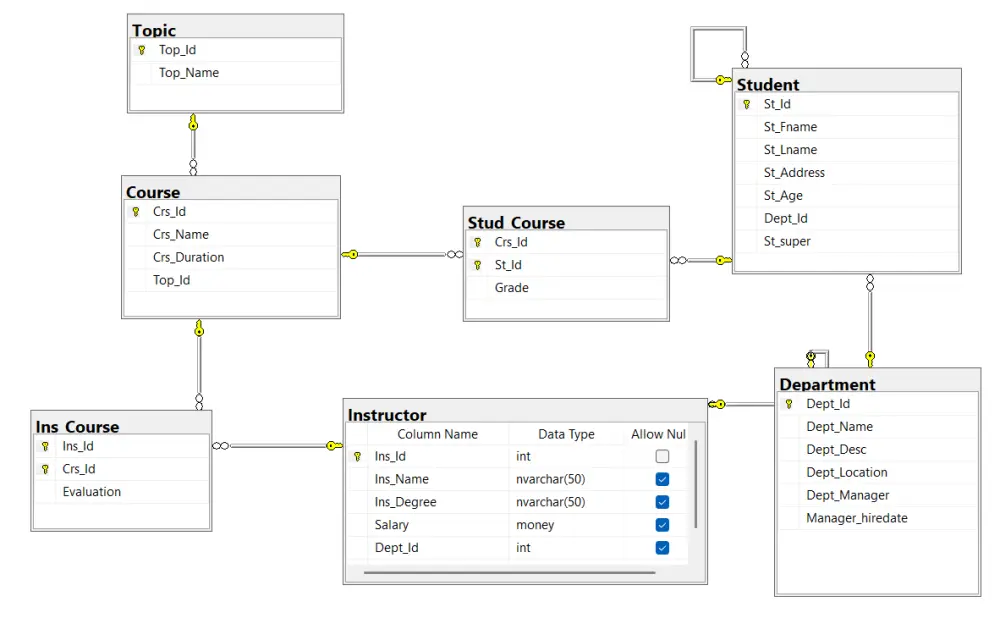Click the primary key icon beside Top_Id
The image size is (1000, 635).
pos(142,50)
